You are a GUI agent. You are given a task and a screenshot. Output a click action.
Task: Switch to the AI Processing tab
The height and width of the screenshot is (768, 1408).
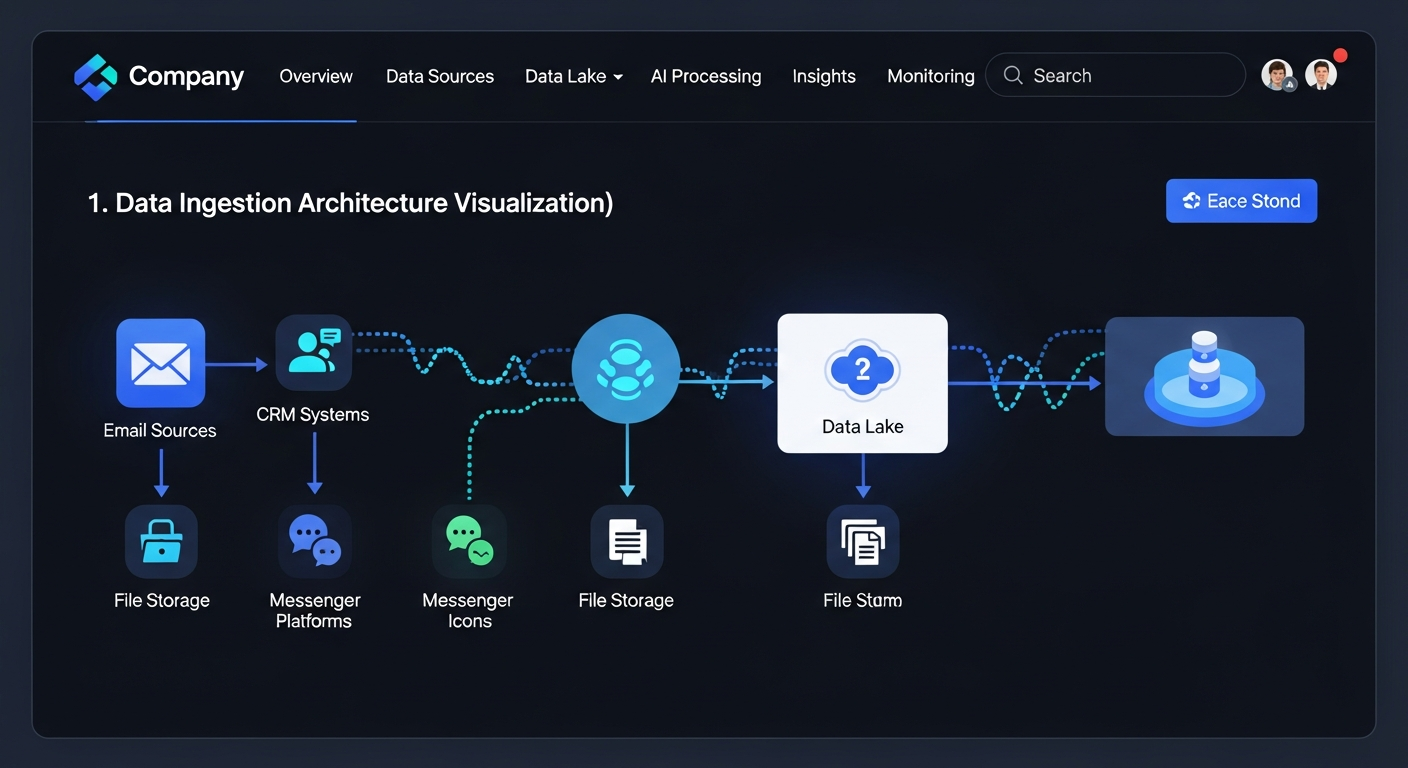[706, 76]
